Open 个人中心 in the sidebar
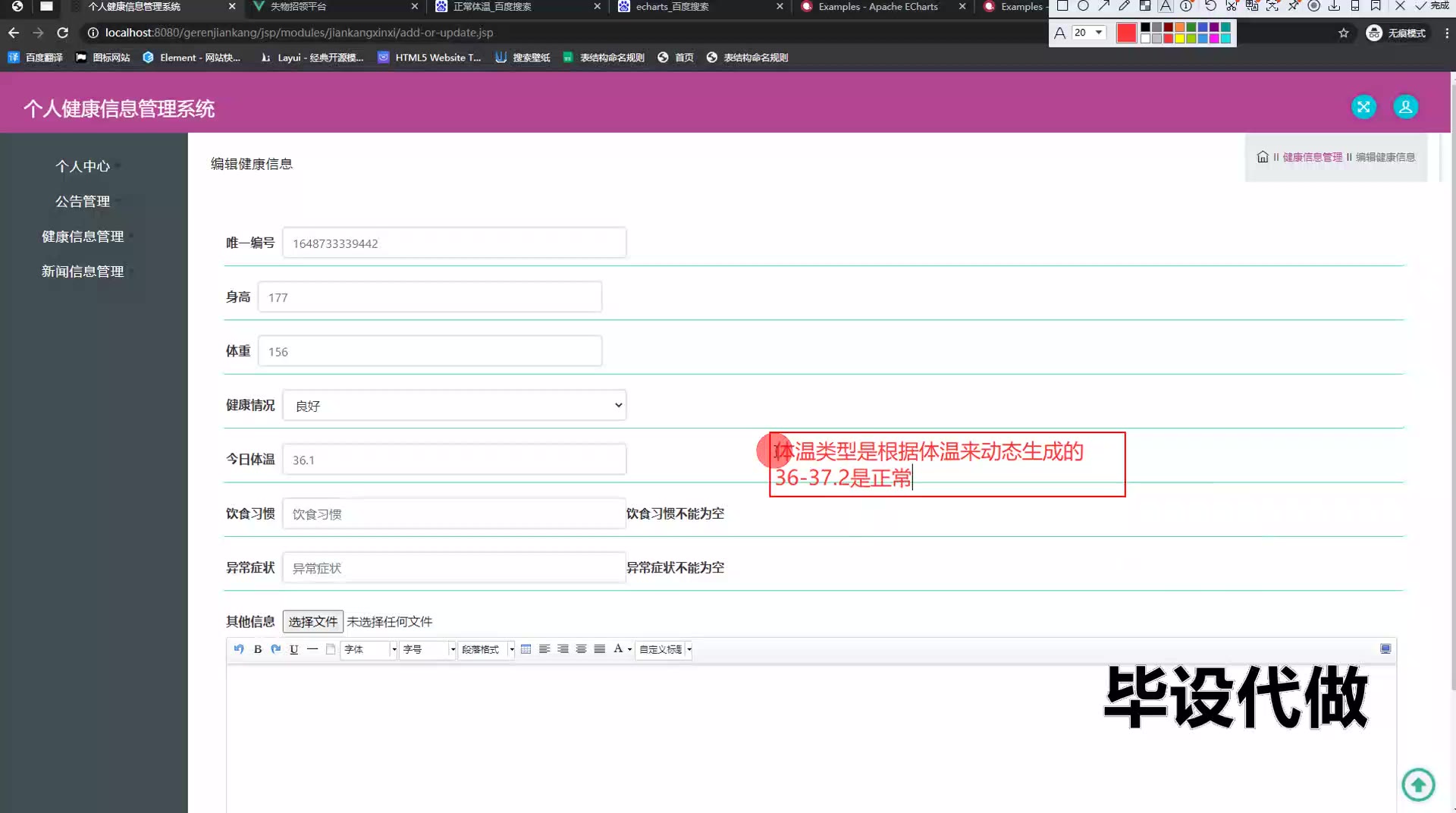 [83, 166]
